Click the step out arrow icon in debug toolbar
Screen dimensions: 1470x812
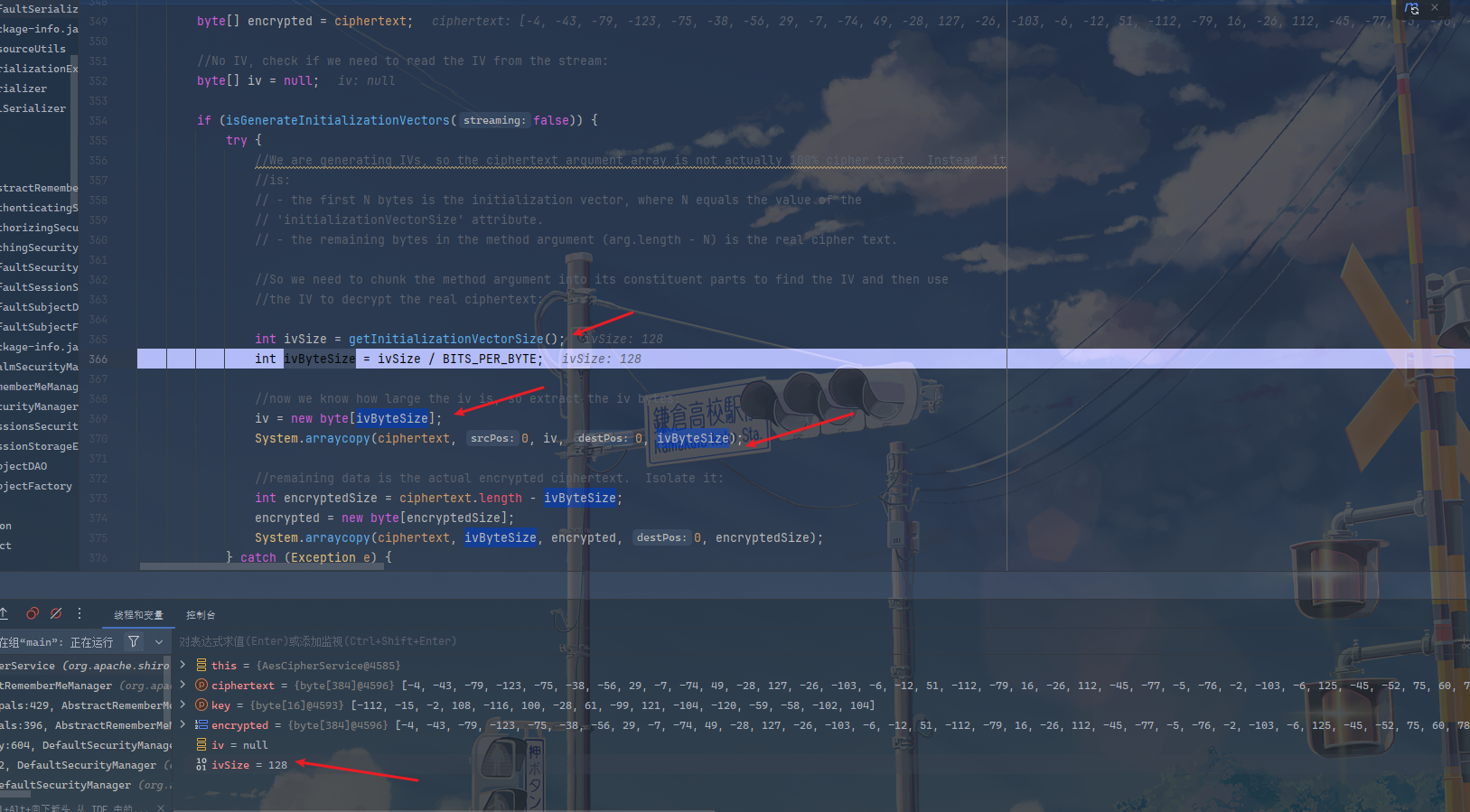pyautogui.click(x=5, y=614)
